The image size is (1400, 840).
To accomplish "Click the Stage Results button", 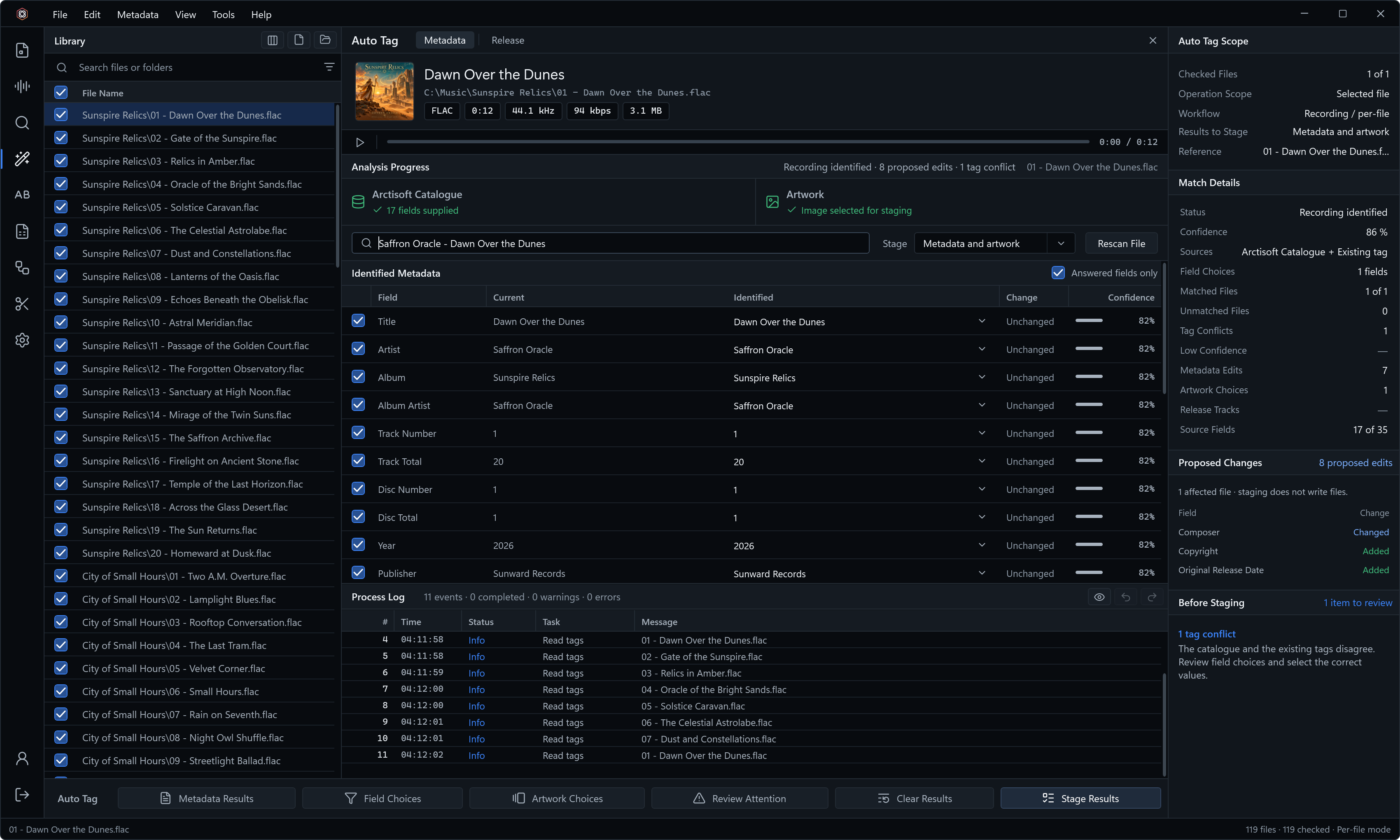I will [1080, 798].
